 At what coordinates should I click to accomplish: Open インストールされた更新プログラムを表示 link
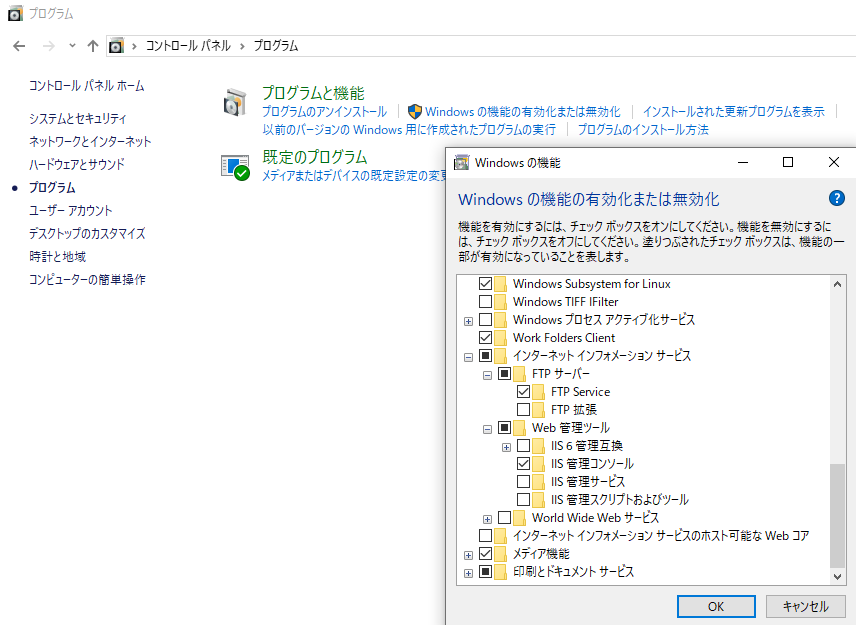tap(733, 112)
